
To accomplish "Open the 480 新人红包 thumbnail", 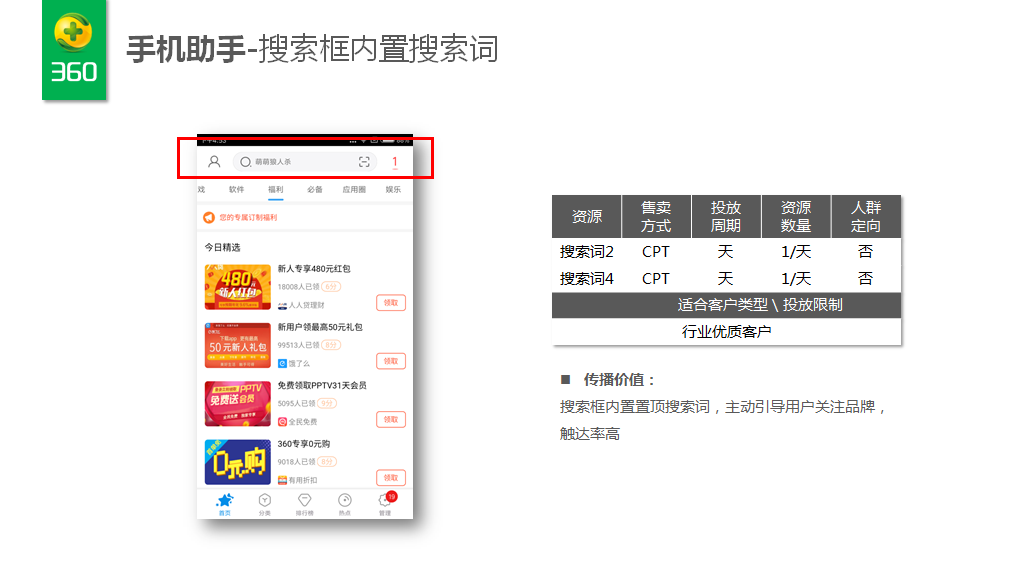I will [238, 287].
